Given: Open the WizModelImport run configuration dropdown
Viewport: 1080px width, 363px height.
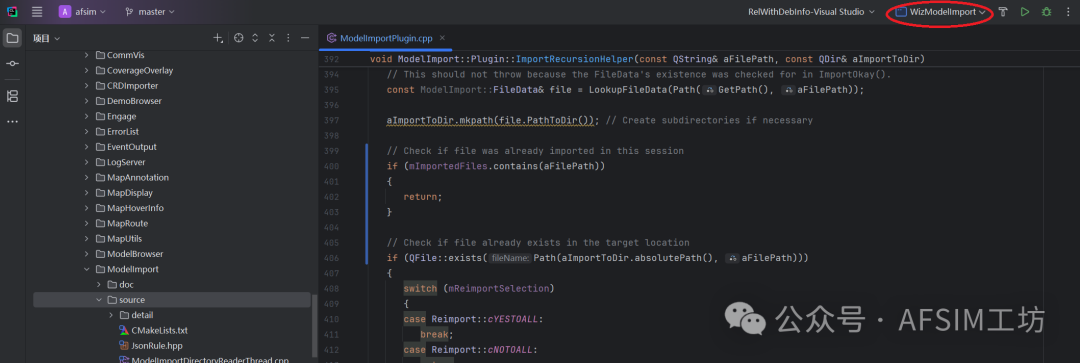Looking at the screenshot, I should pyautogui.click(x=940, y=12).
